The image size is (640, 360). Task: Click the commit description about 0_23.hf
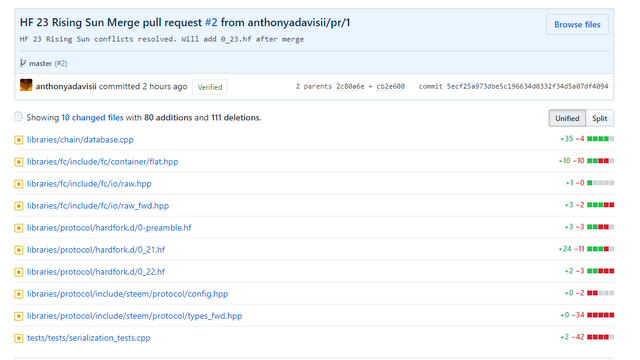[x=162, y=39]
